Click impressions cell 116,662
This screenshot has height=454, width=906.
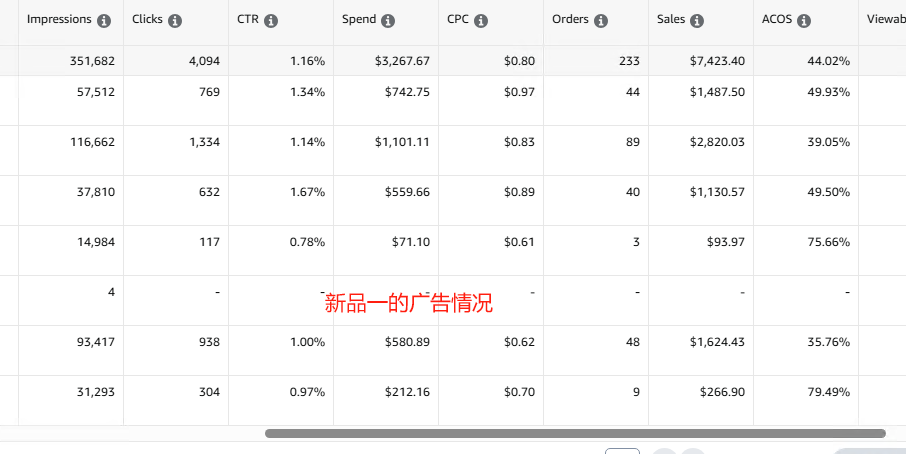click(x=92, y=142)
